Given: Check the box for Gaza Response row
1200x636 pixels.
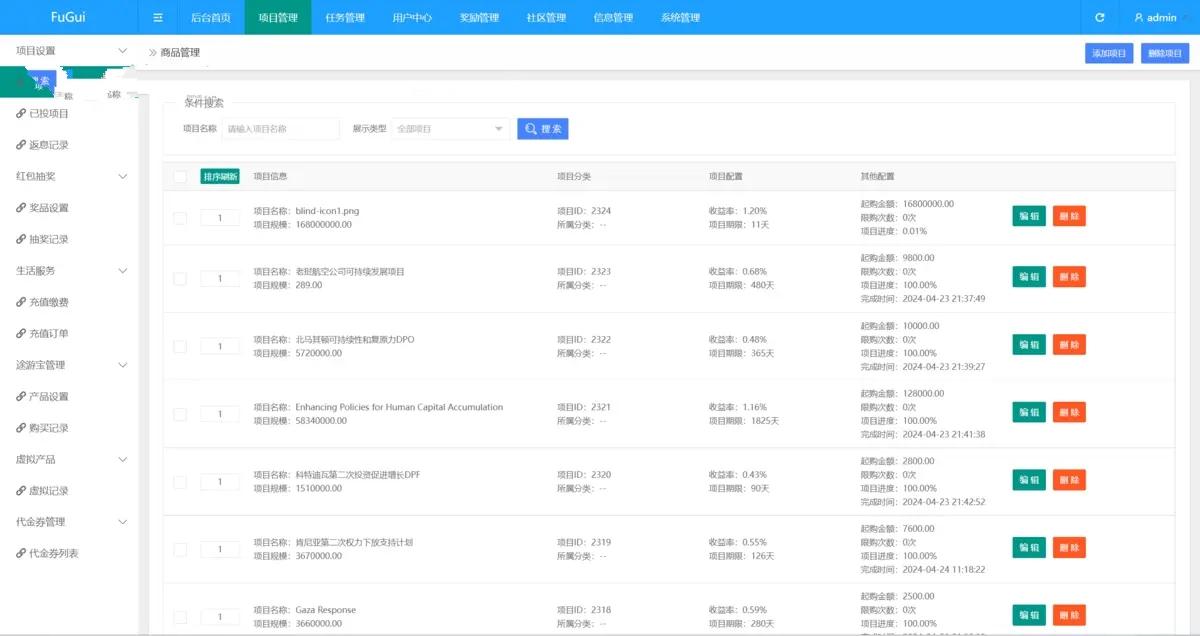Looking at the screenshot, I should pyautogui.click(x=180, y=617).
